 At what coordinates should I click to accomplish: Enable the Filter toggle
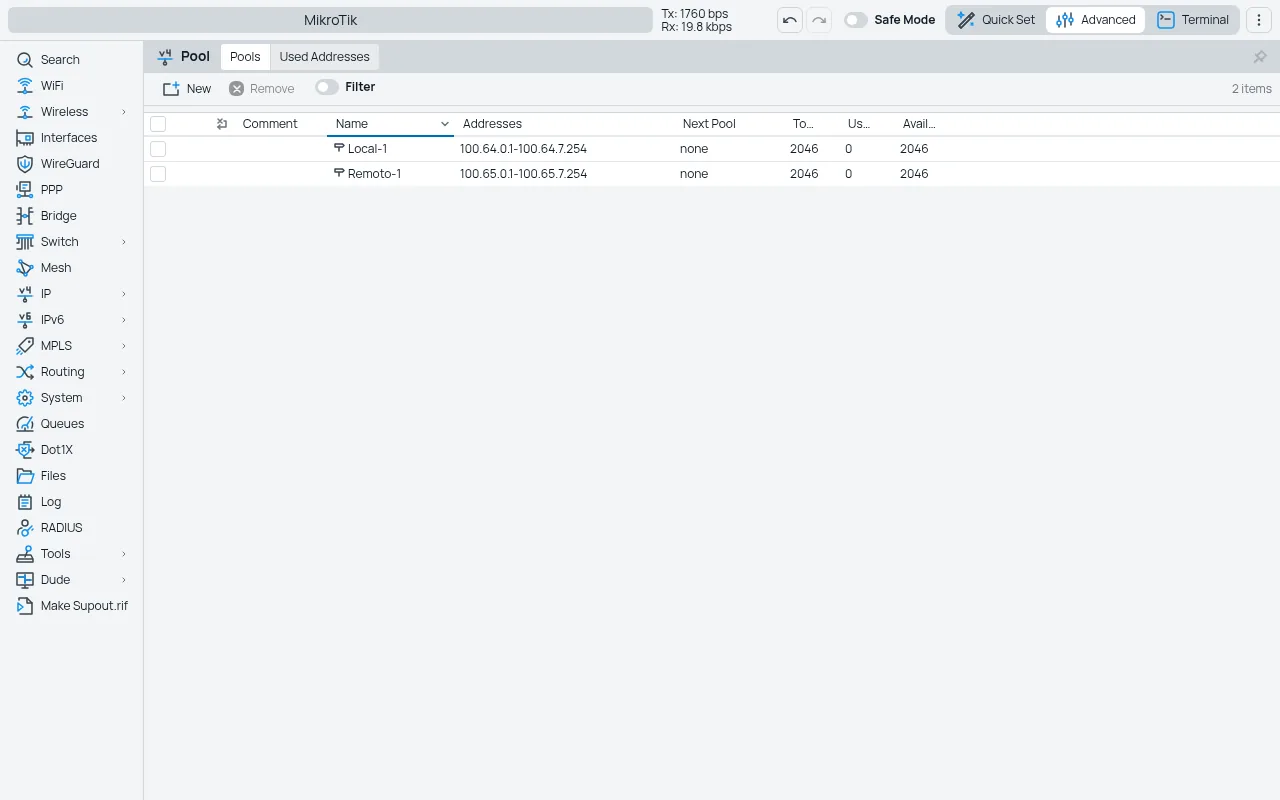coord(327,87)
